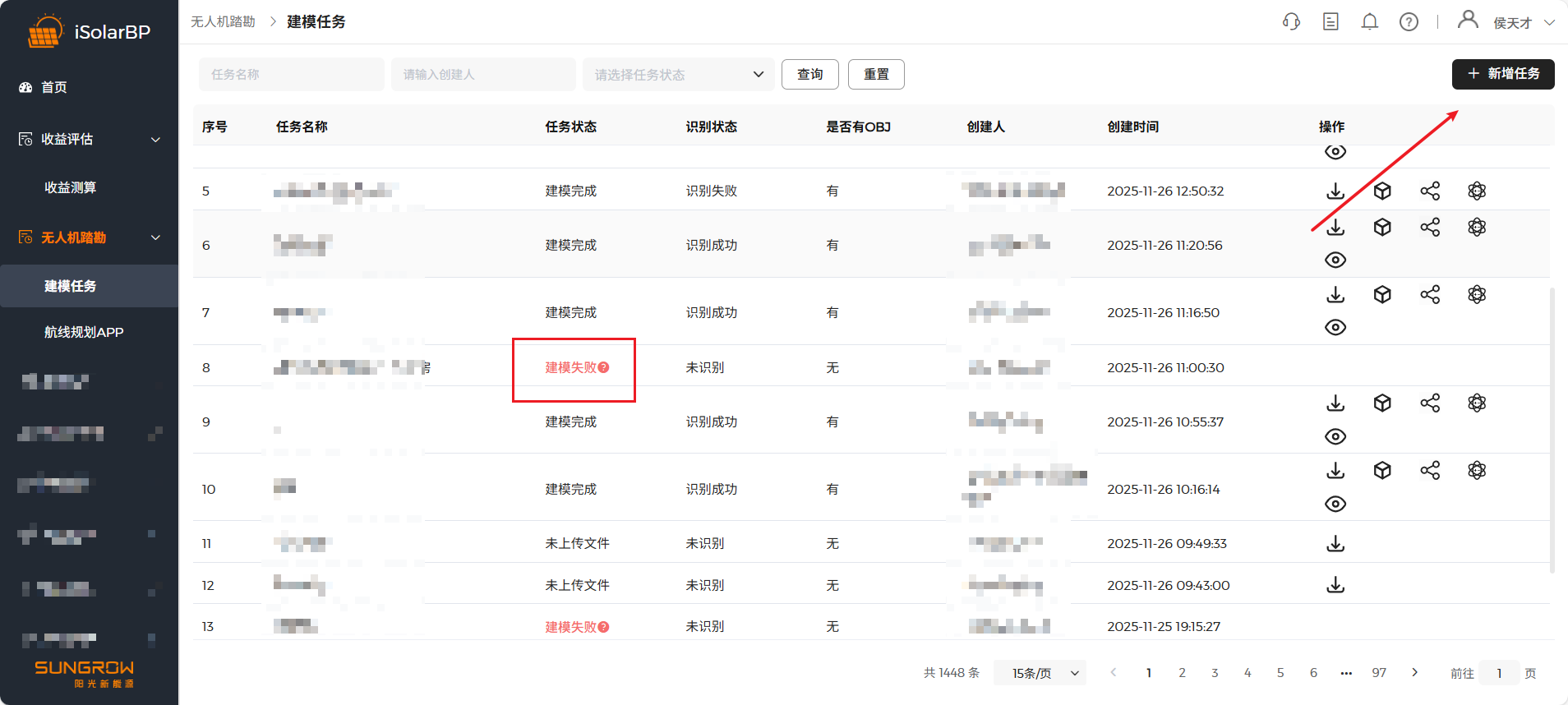This screenshot has height=705, width=1568.
Task: Click the 任务名称 input field
Action: [291, 75]
